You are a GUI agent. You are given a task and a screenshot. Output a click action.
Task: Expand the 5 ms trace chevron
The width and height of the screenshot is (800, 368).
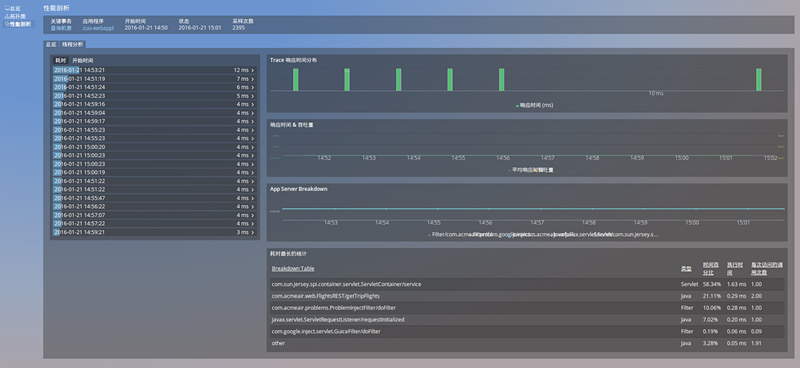click(253, 96)
